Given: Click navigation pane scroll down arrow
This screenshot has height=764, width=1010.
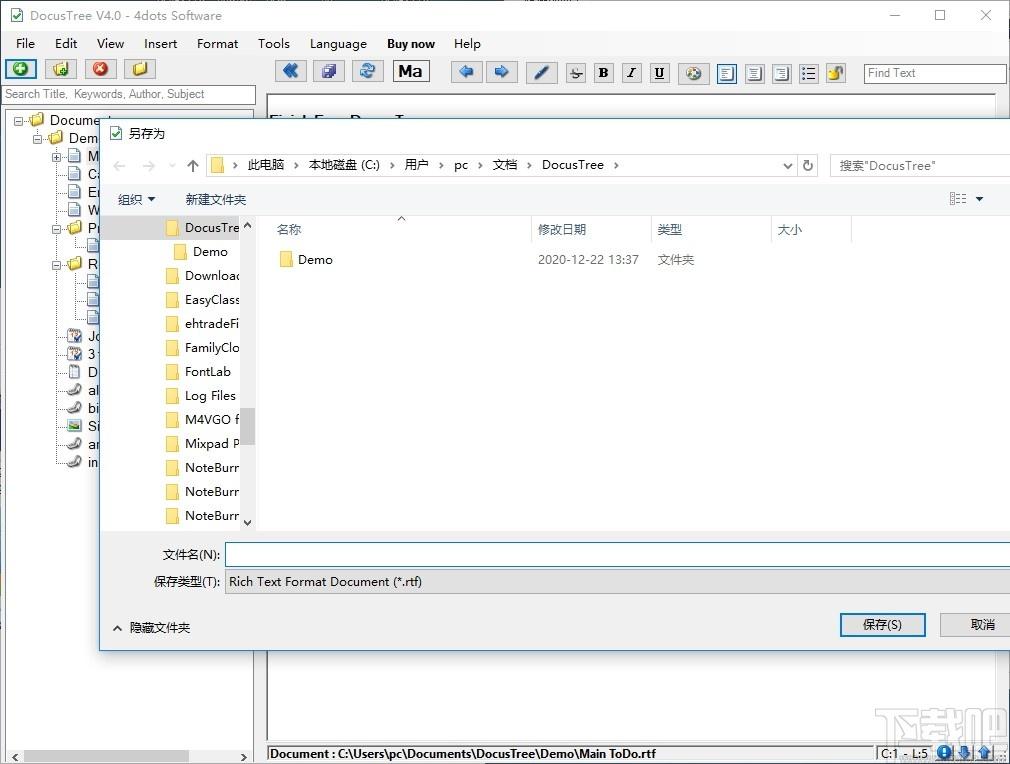Looking at the screenshot, I should click(247, 522).
